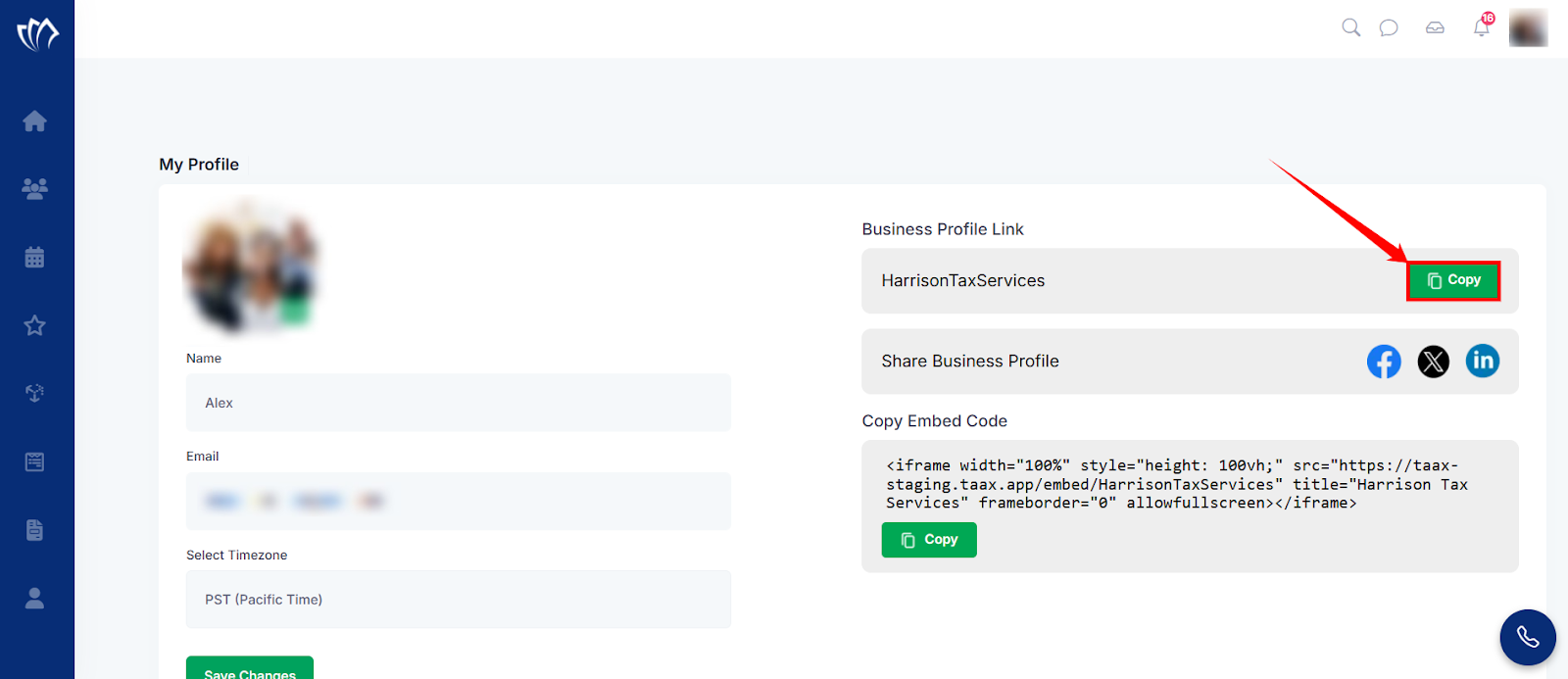1568x679 pixels.
Task: Click the HarrisonTaxServices link text
Action: (x=963, y=280)
